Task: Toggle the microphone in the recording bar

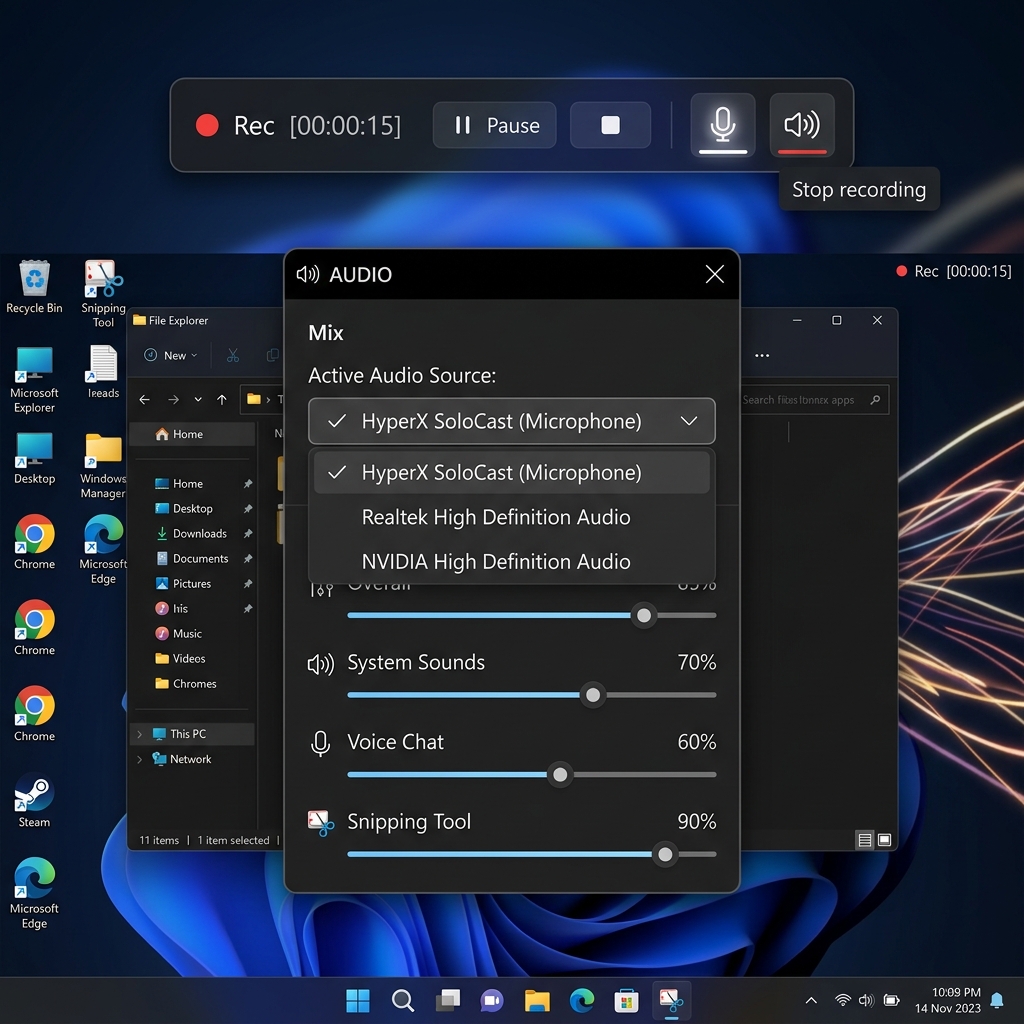Action: click(x=722, y=125)
